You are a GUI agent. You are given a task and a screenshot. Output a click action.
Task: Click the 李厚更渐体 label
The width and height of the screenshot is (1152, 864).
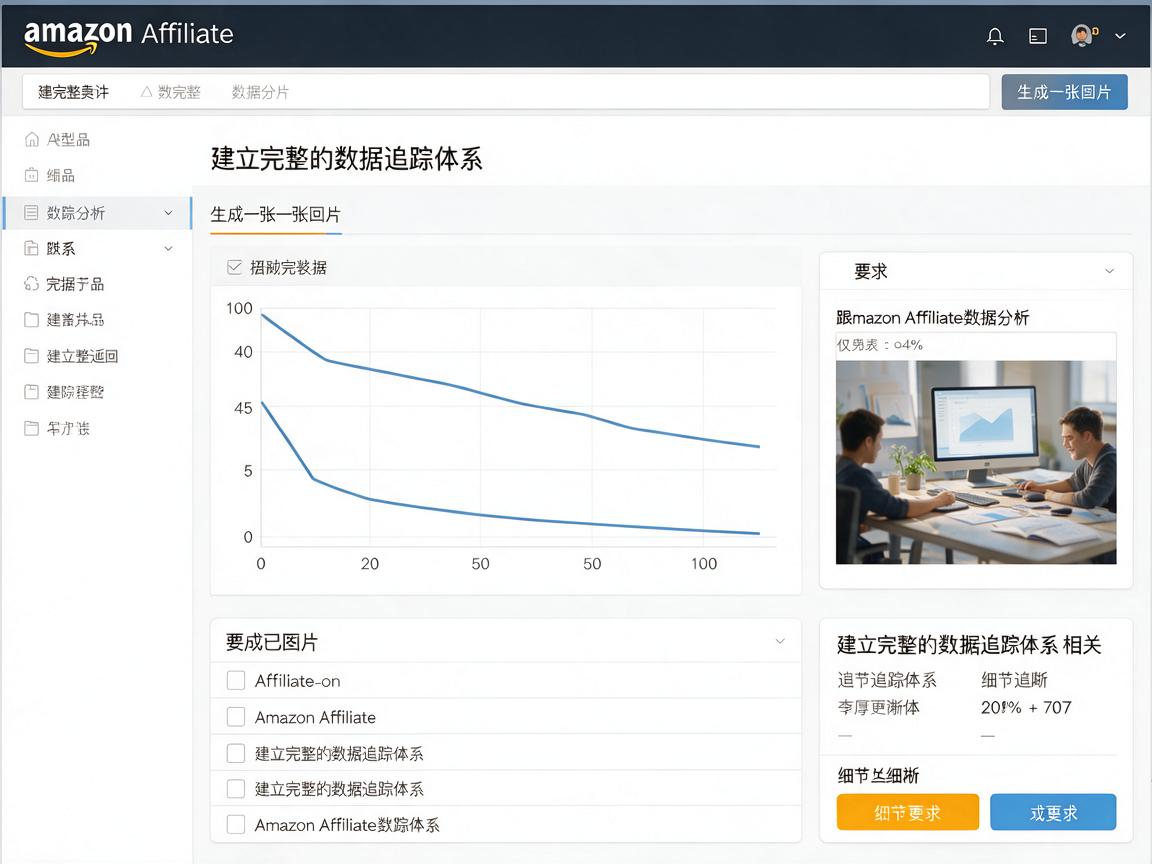tap(879, 707)
